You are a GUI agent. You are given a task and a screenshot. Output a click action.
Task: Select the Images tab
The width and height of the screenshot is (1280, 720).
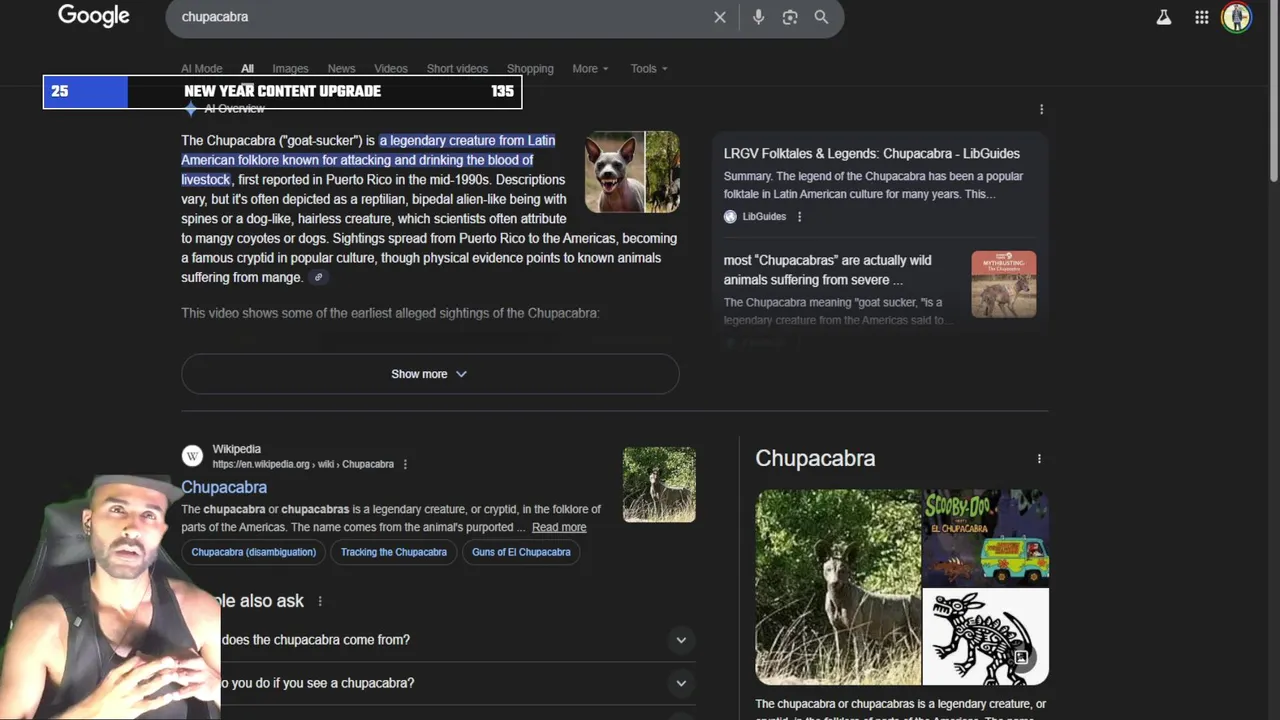(x=290, y=69)
